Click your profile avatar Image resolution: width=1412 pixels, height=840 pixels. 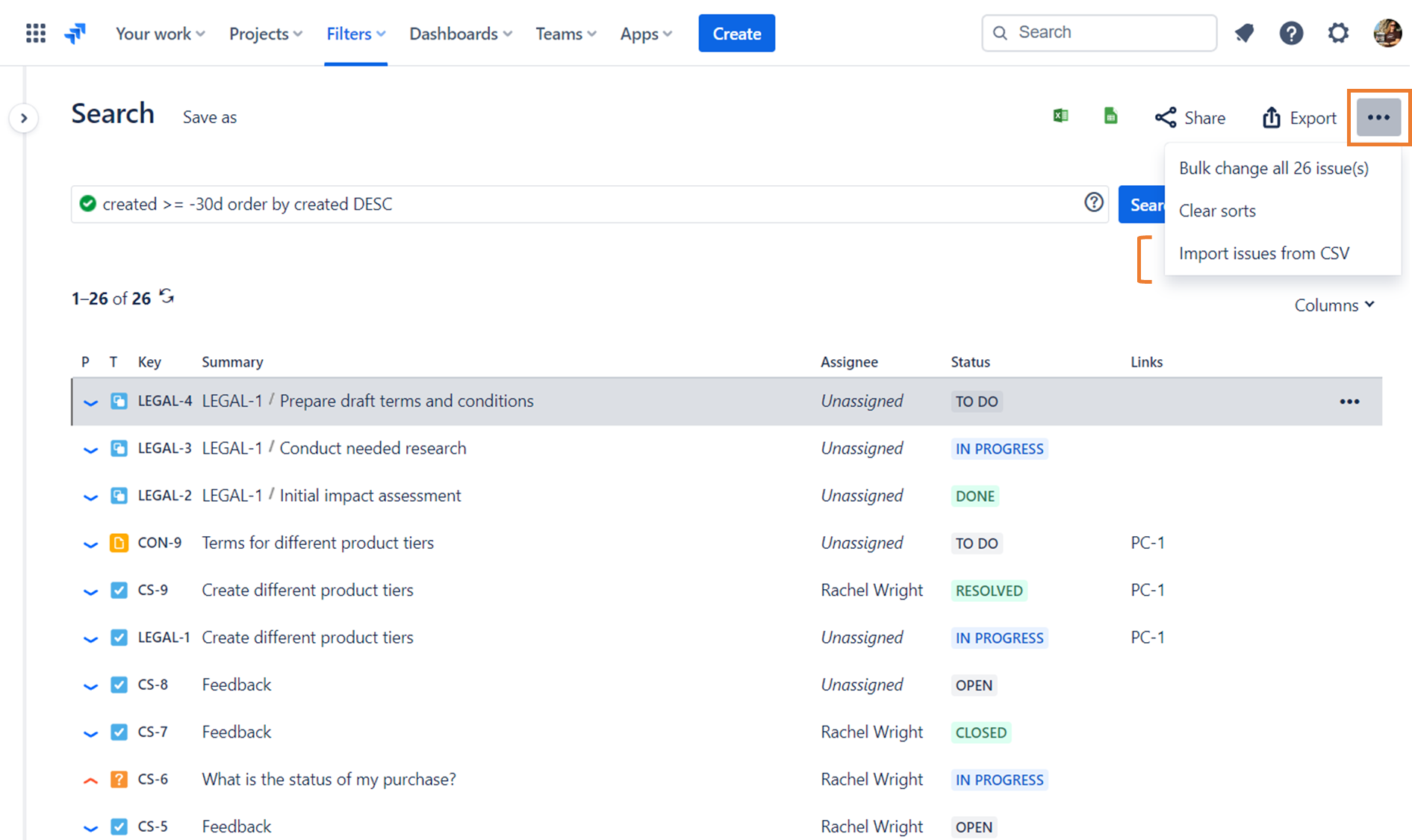point(1387,33)
